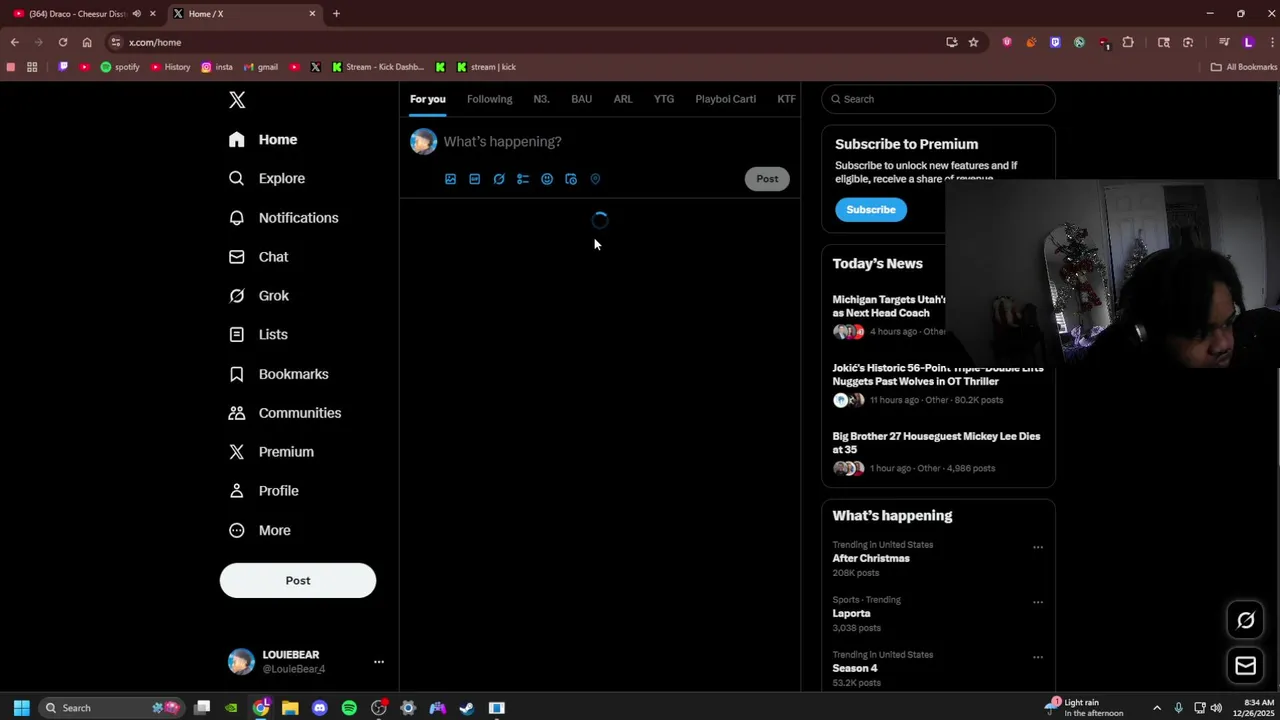Bookmark this page with star icon

pyautogui.click(x=973, y=42)
